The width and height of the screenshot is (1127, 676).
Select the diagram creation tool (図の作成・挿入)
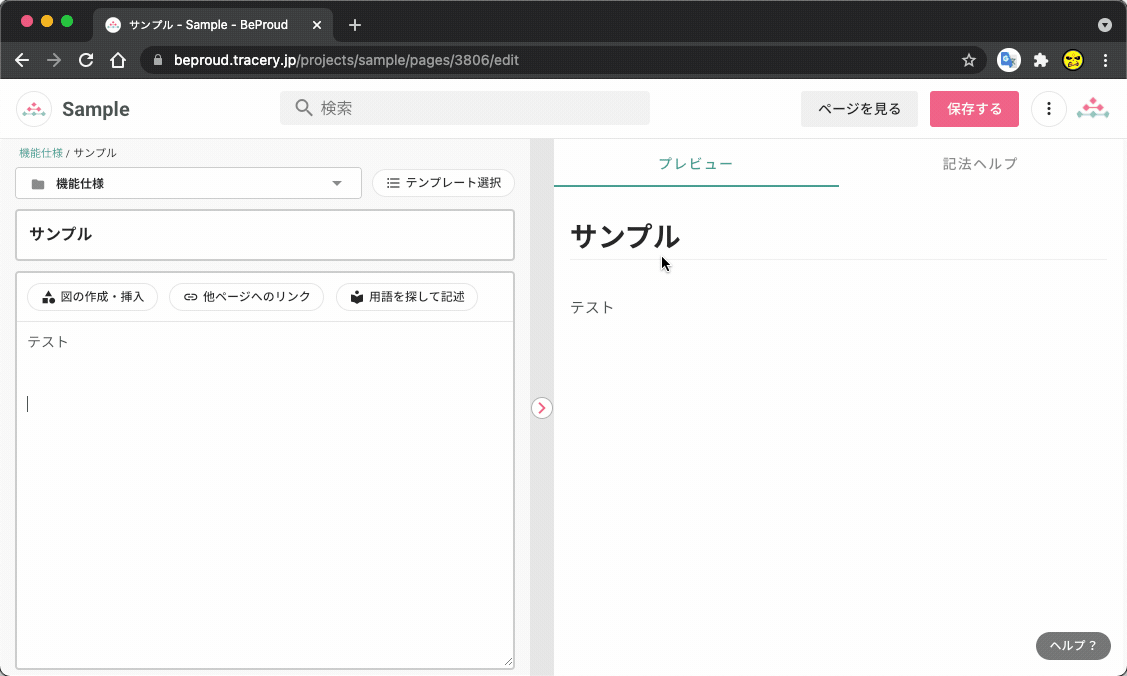click(x=92, y=296)
